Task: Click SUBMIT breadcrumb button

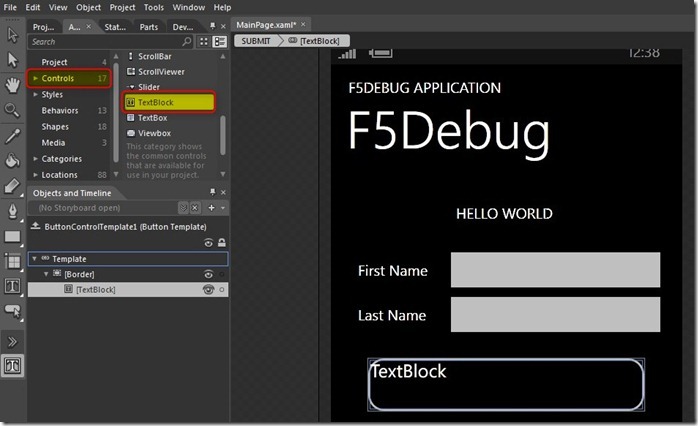Action: pos(256,41)
